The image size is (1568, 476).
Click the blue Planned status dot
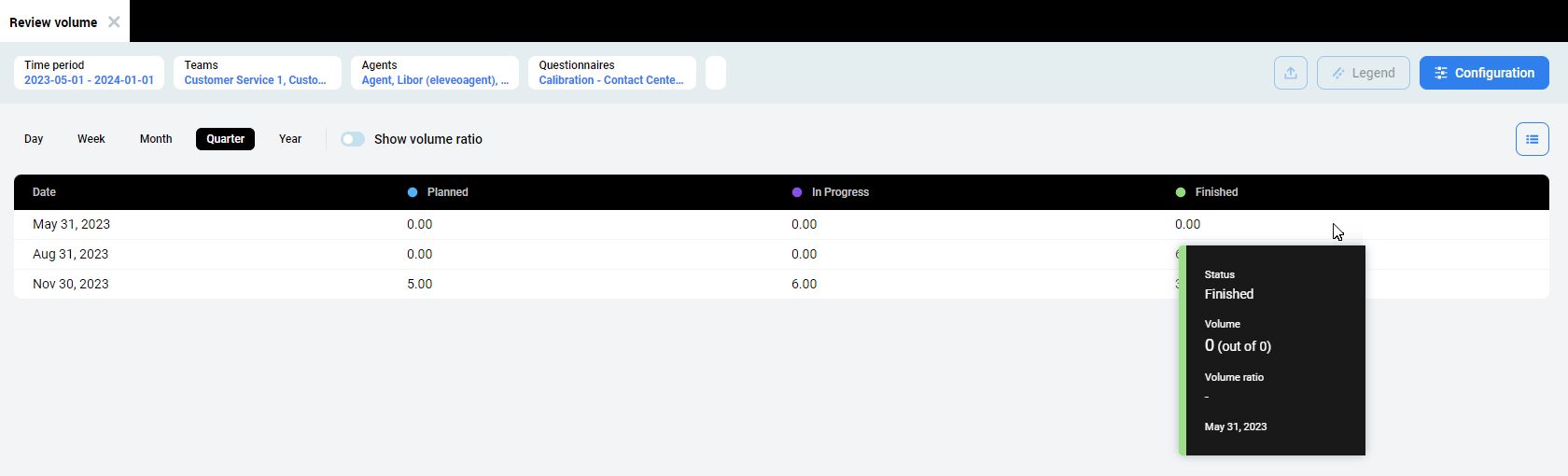tap(413, 192)
